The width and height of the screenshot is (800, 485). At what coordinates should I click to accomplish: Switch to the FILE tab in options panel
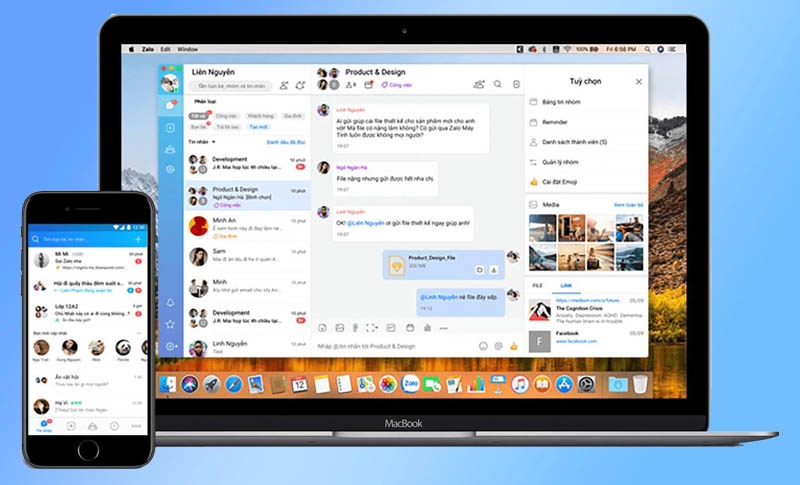click(x=537, y=285)
